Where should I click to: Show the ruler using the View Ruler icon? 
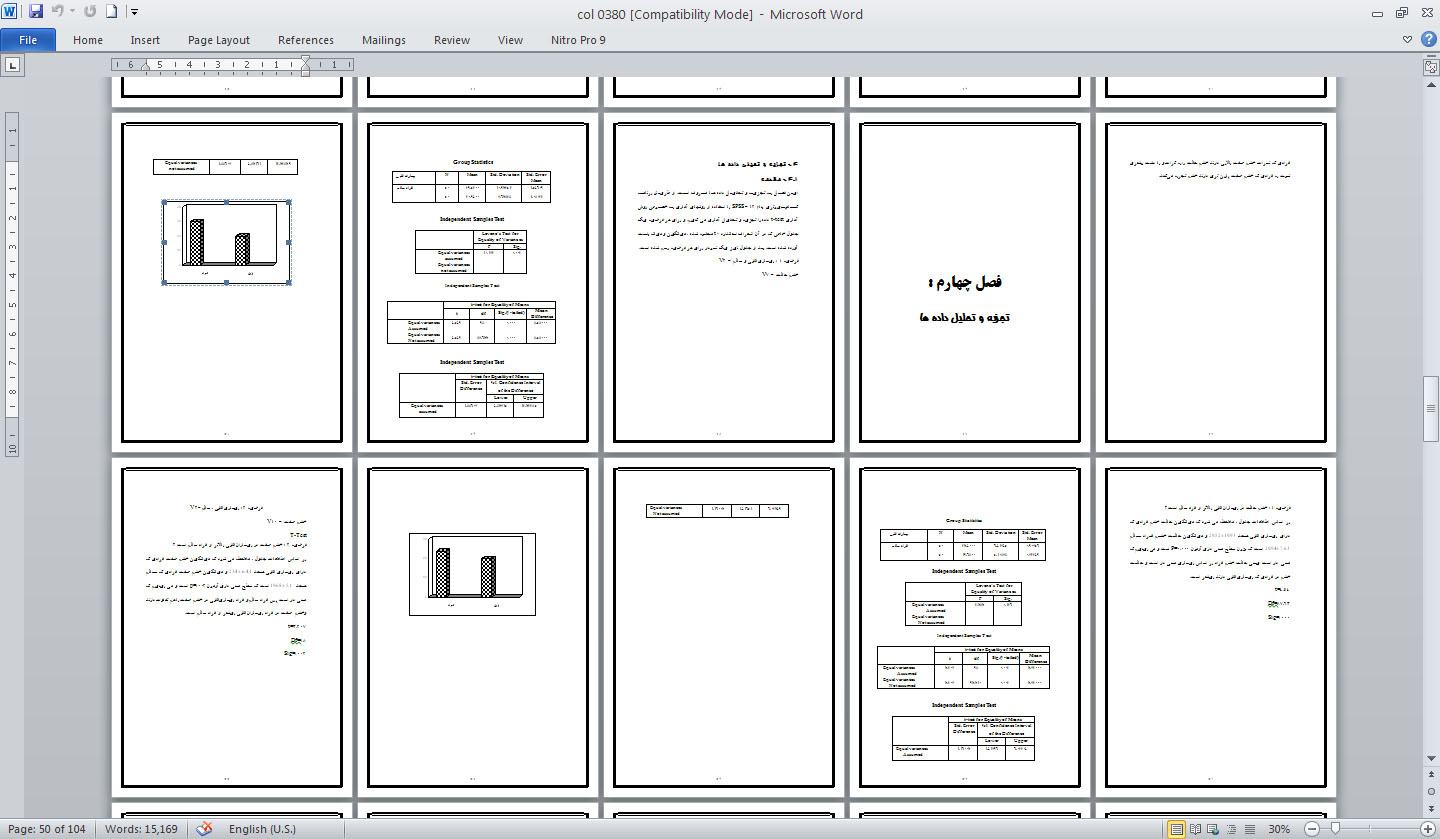click(1430, 66)
